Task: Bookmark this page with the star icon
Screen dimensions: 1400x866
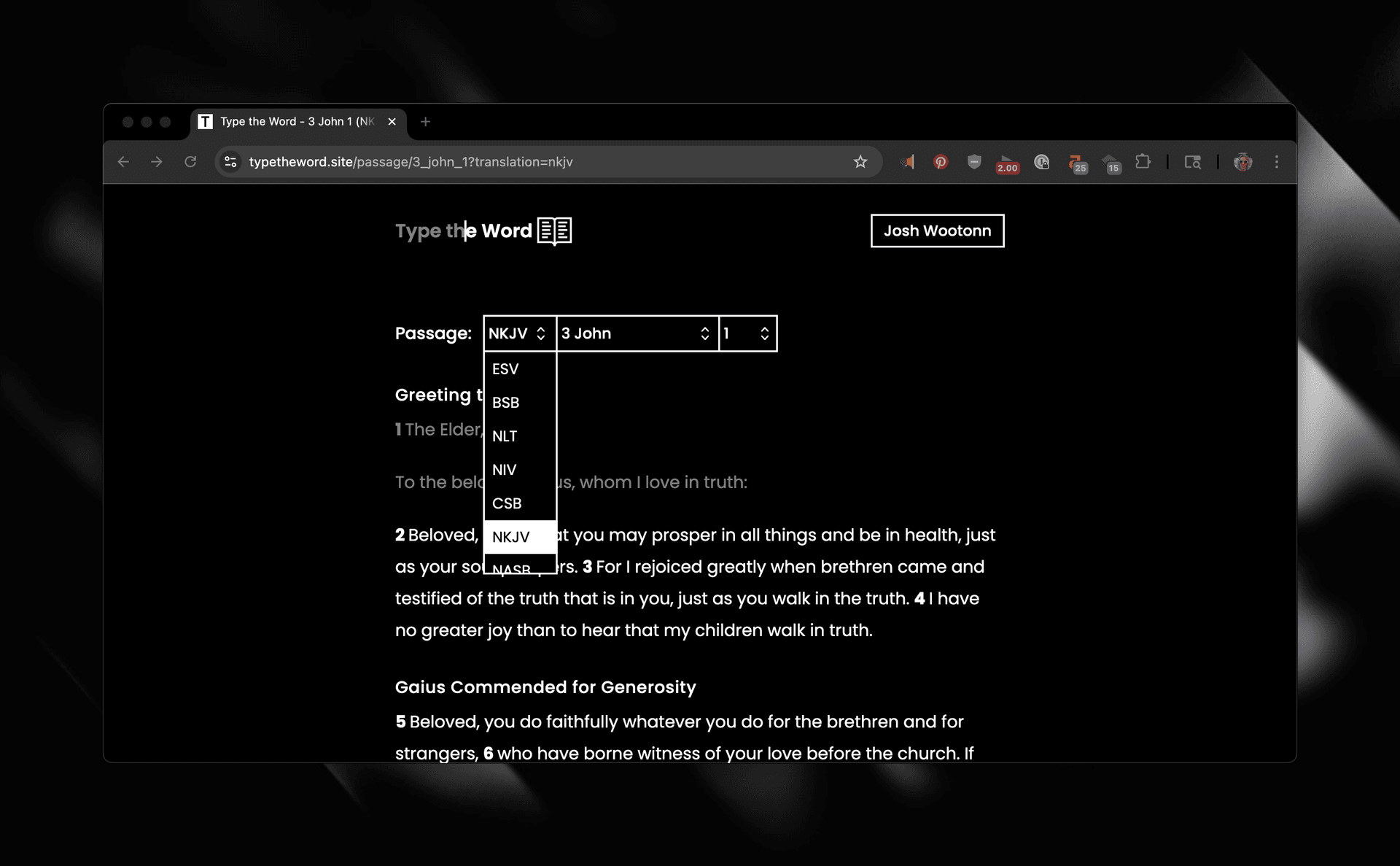Action: 860,162
